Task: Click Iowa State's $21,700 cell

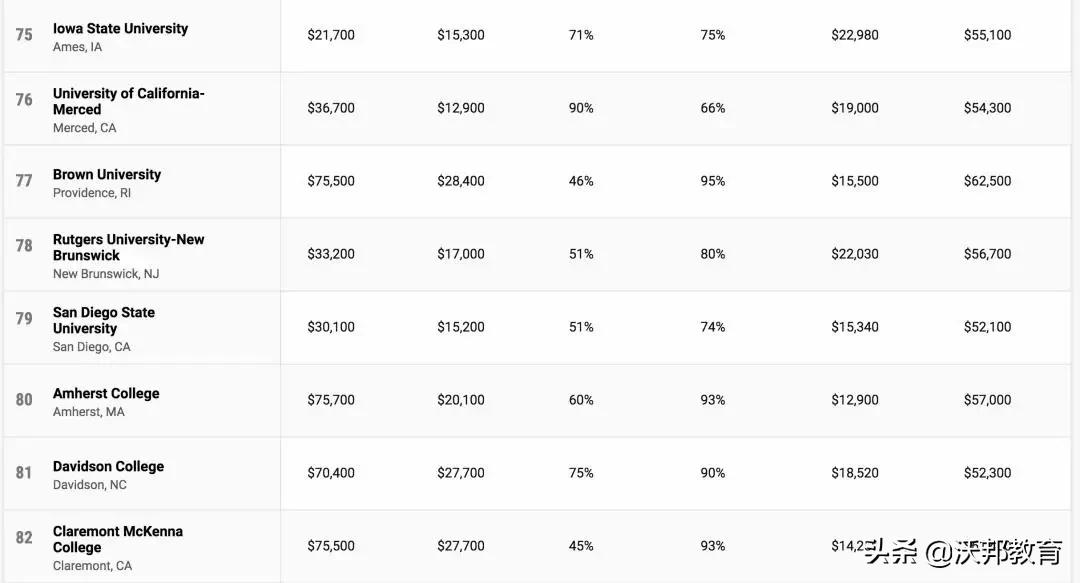Action: pyautogui.click(x=331, y=35)
